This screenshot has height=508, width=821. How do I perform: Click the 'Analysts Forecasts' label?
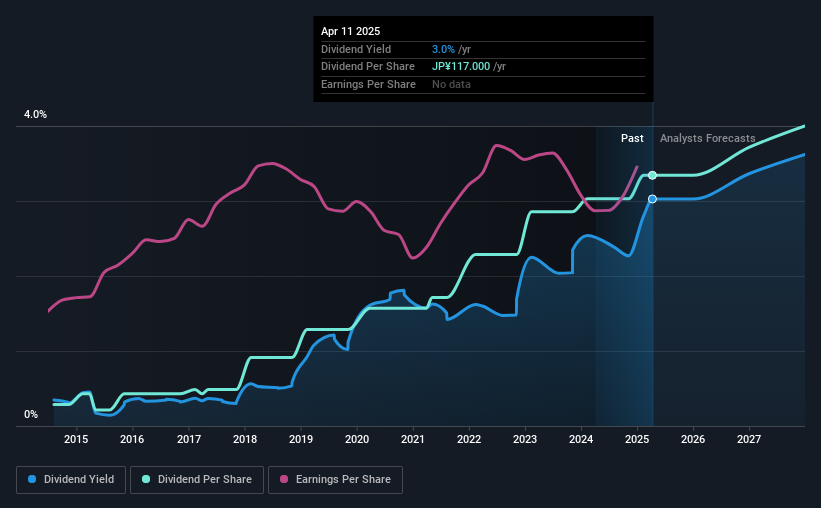[x=707, y=138]
